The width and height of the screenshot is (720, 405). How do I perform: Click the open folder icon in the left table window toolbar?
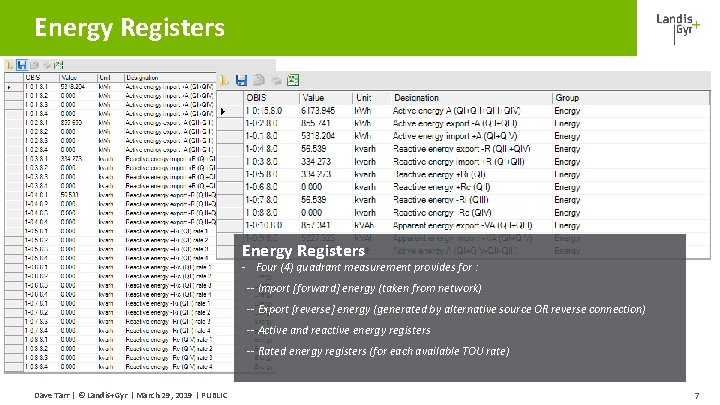coord(9,65)
